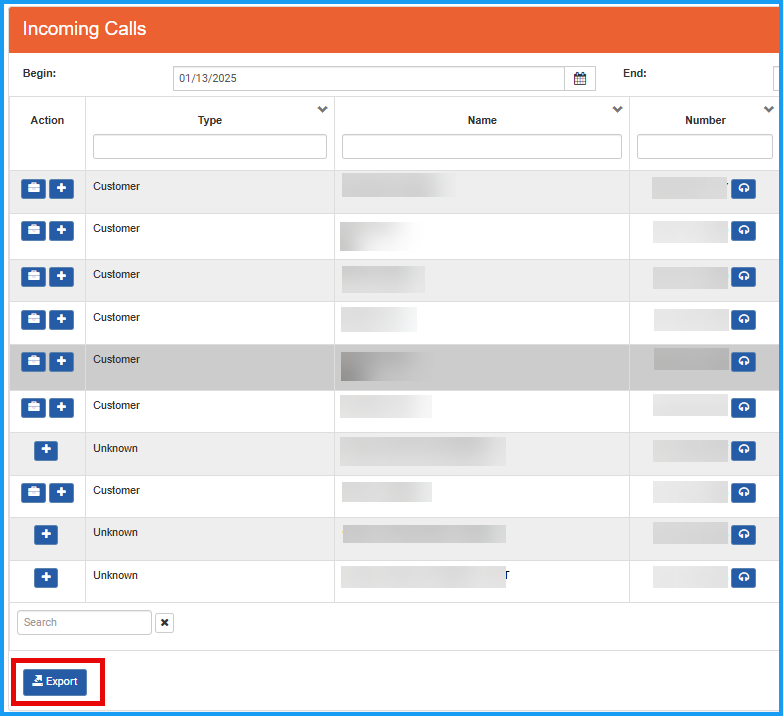Click the briefcase icon in the first Customer row
Screen dimensions: 783x716
pyautogui.click(x=33, y=189)
